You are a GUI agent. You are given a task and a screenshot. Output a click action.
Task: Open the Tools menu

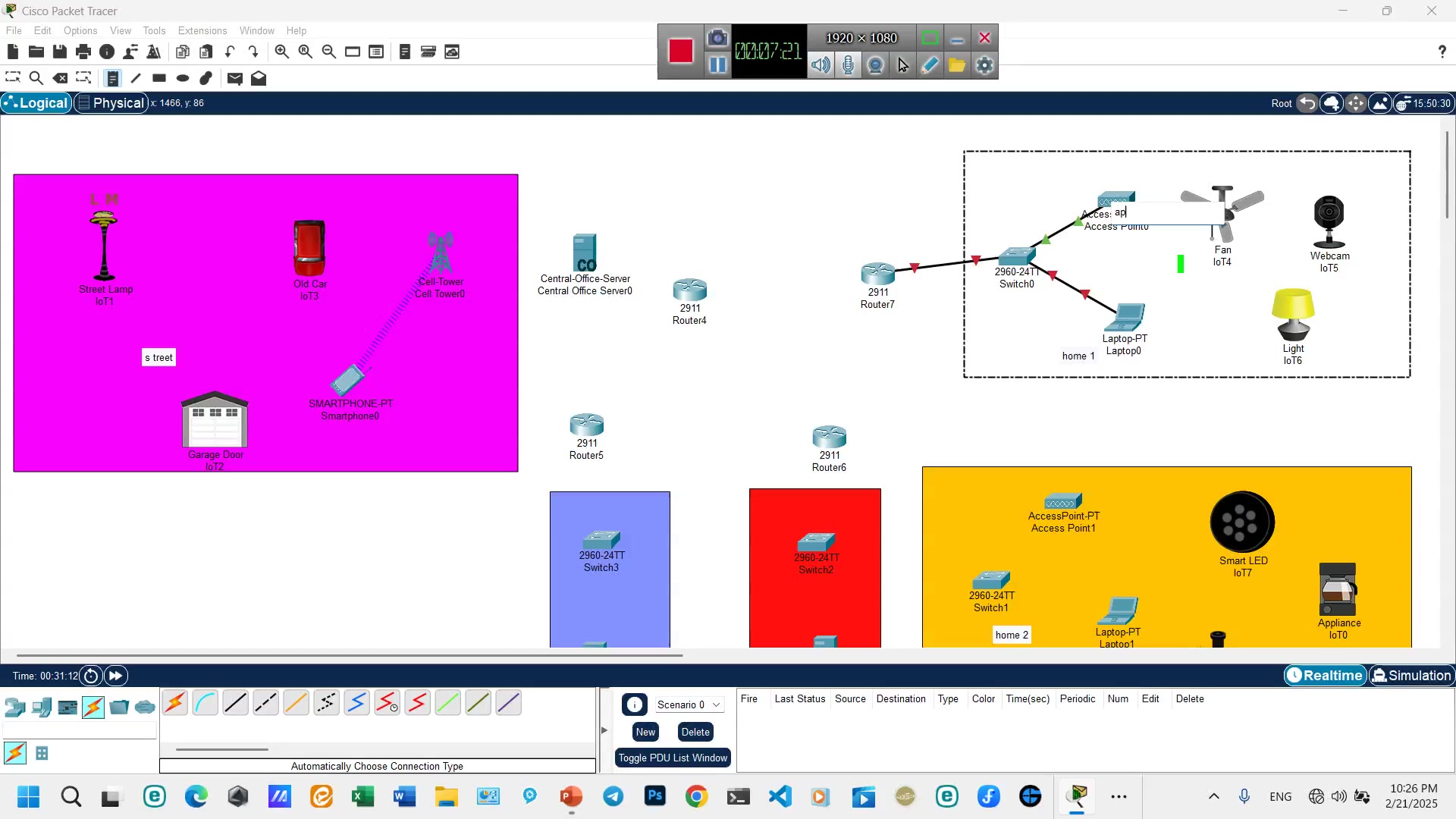(x=154, y=30)
